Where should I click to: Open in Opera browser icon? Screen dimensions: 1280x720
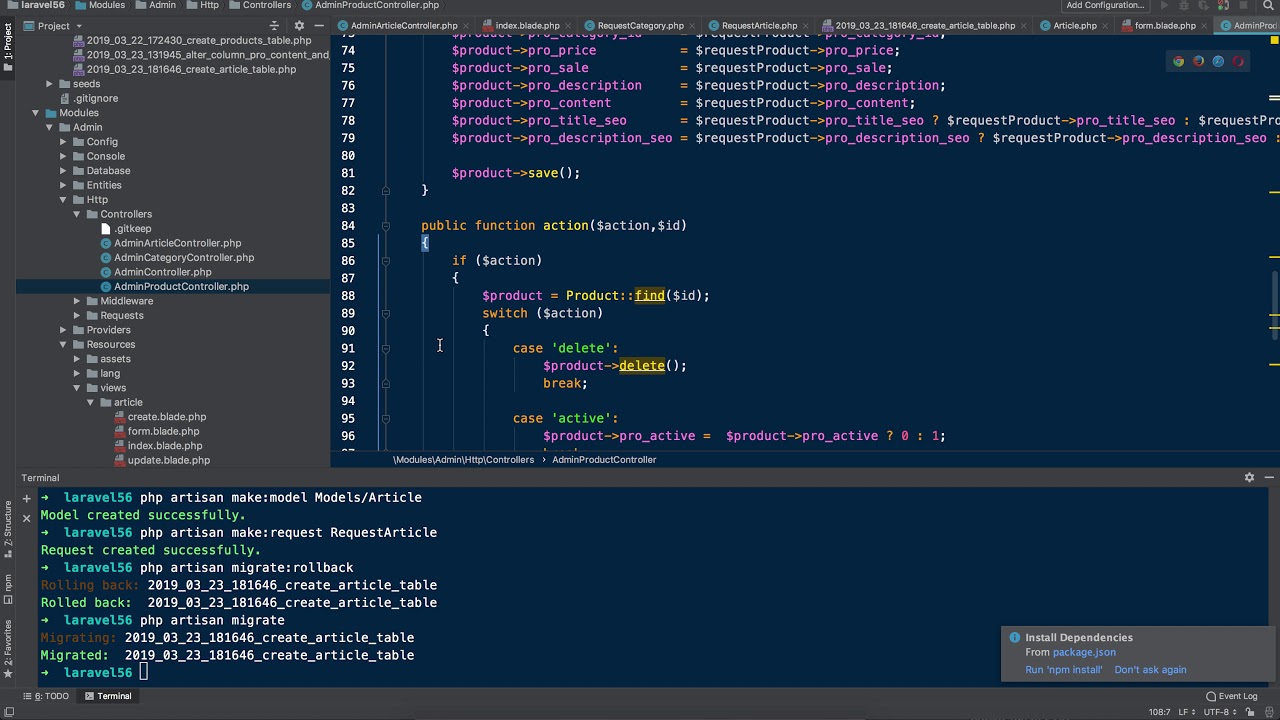[x=1238, y=62]
